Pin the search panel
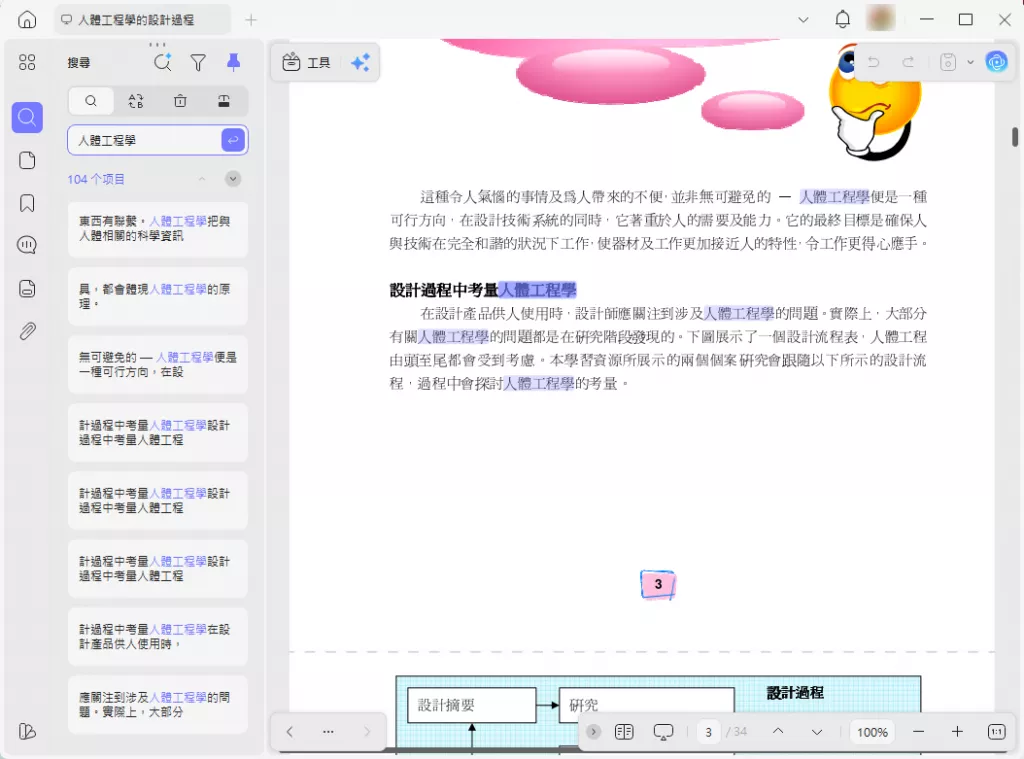The image size is (1024, 759). (x=233, y=62)
